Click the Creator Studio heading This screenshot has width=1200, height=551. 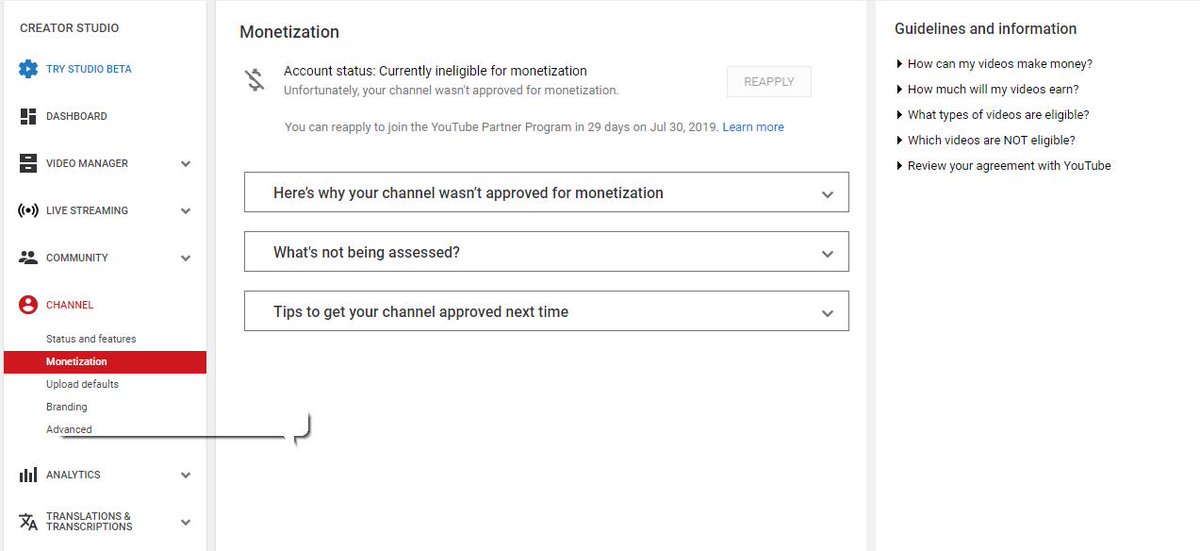tap(68, 29)
